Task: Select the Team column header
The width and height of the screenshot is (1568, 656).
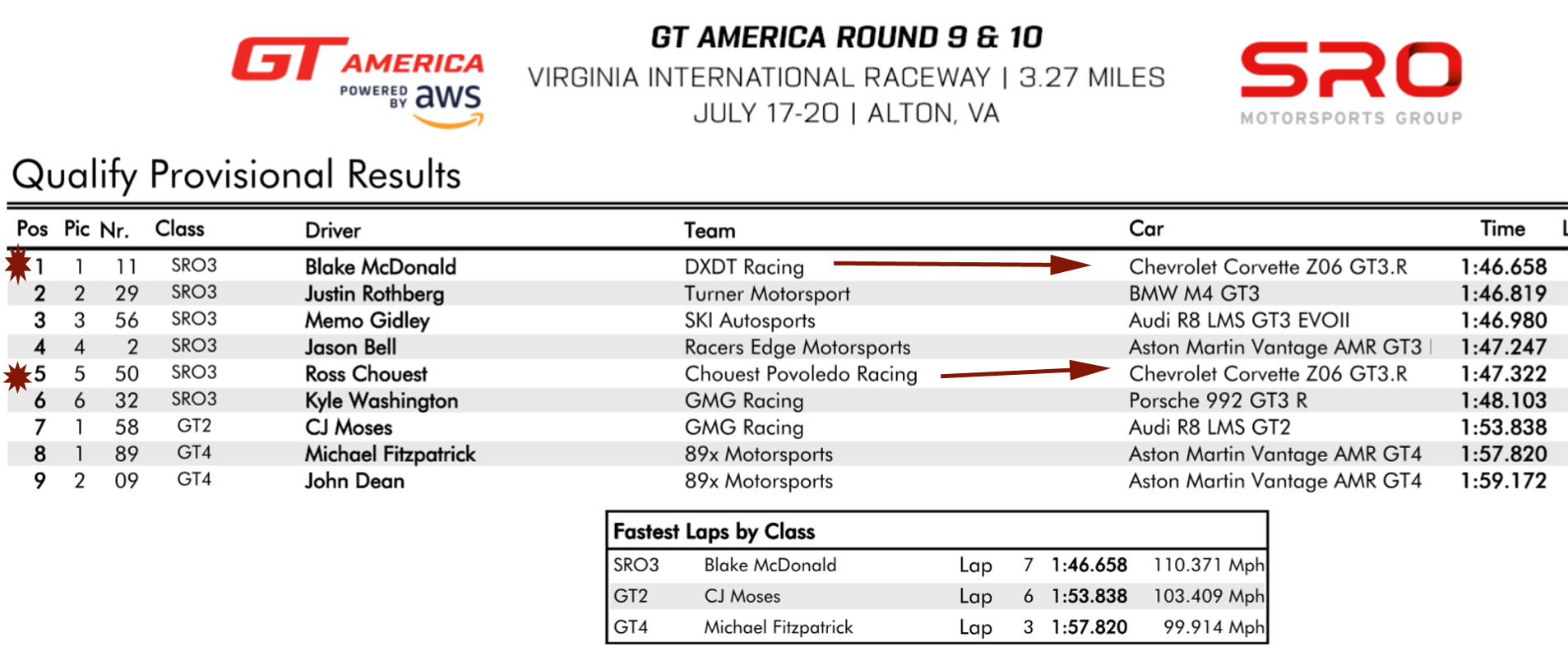Action: 709,230
